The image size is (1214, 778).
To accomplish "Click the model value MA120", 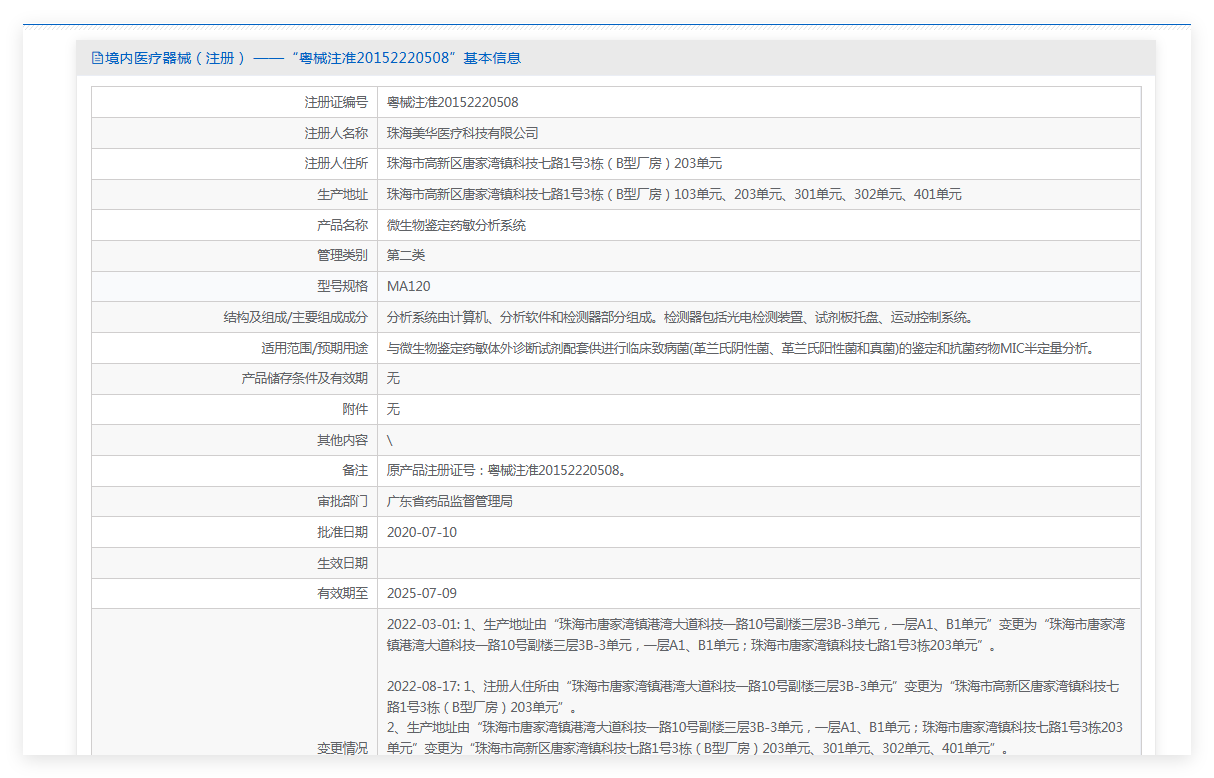I will pyautogui.click(x=409, y=286).
